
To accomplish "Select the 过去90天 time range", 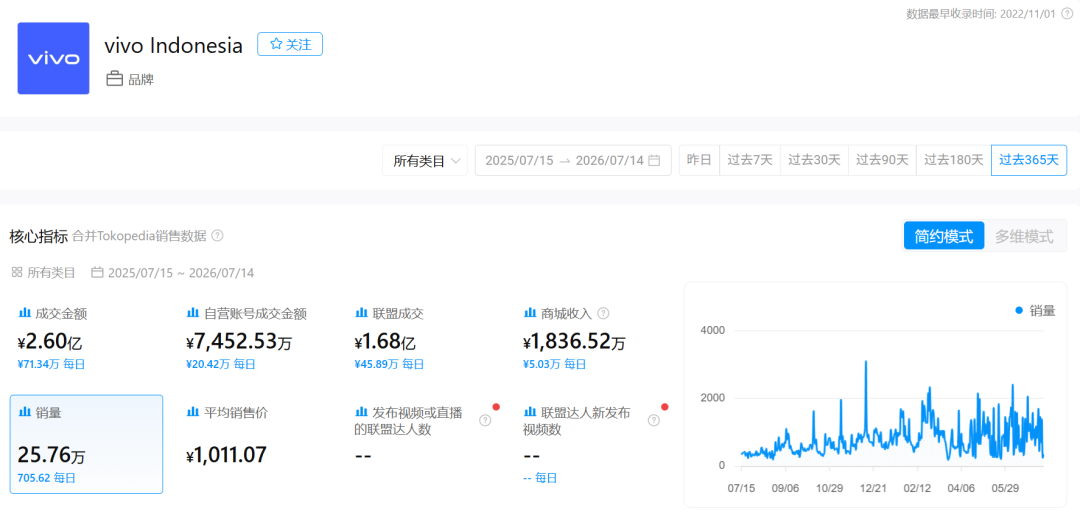I will (x=882, y=160).
